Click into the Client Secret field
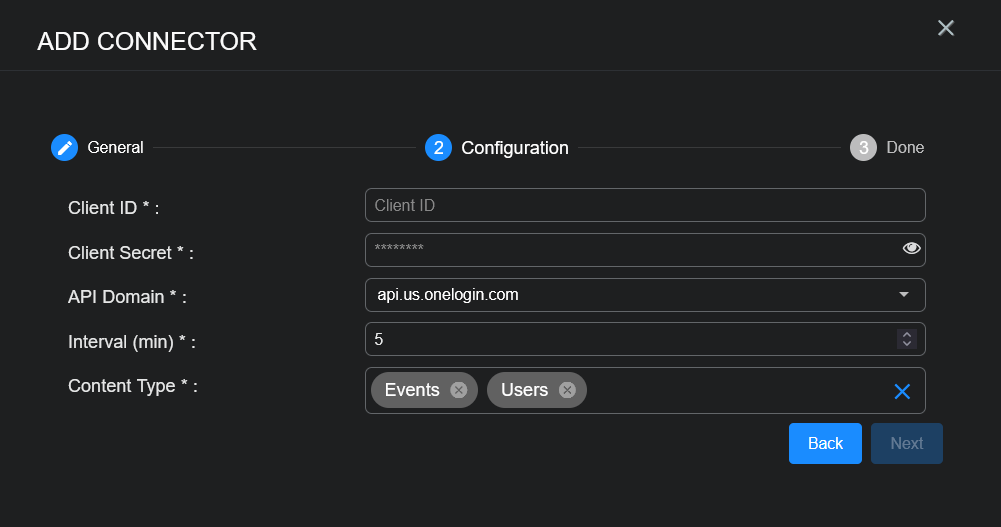 coord(630,250)
